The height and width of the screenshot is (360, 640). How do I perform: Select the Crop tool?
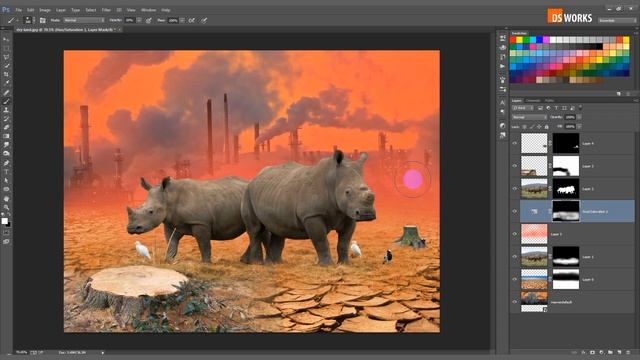tap(6, 75)
